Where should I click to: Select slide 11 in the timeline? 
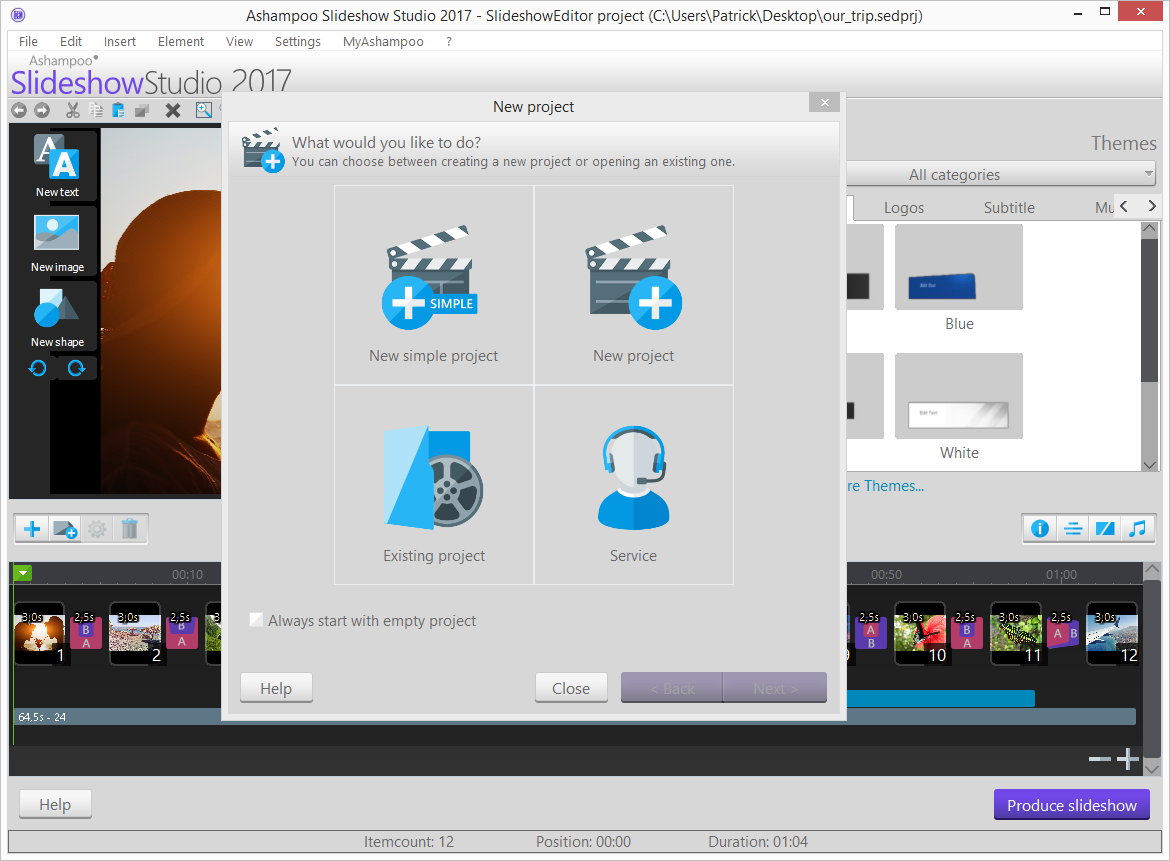pos(1016,633)
